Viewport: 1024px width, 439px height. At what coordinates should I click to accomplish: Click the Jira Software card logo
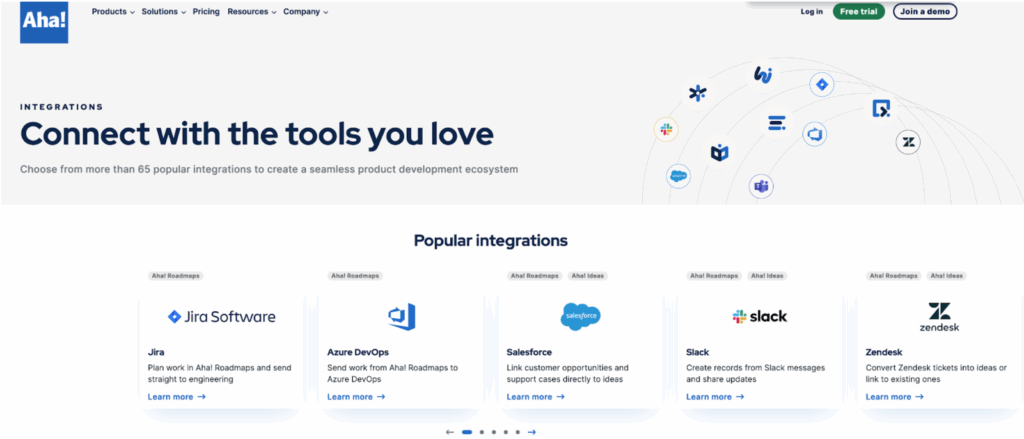221,317
